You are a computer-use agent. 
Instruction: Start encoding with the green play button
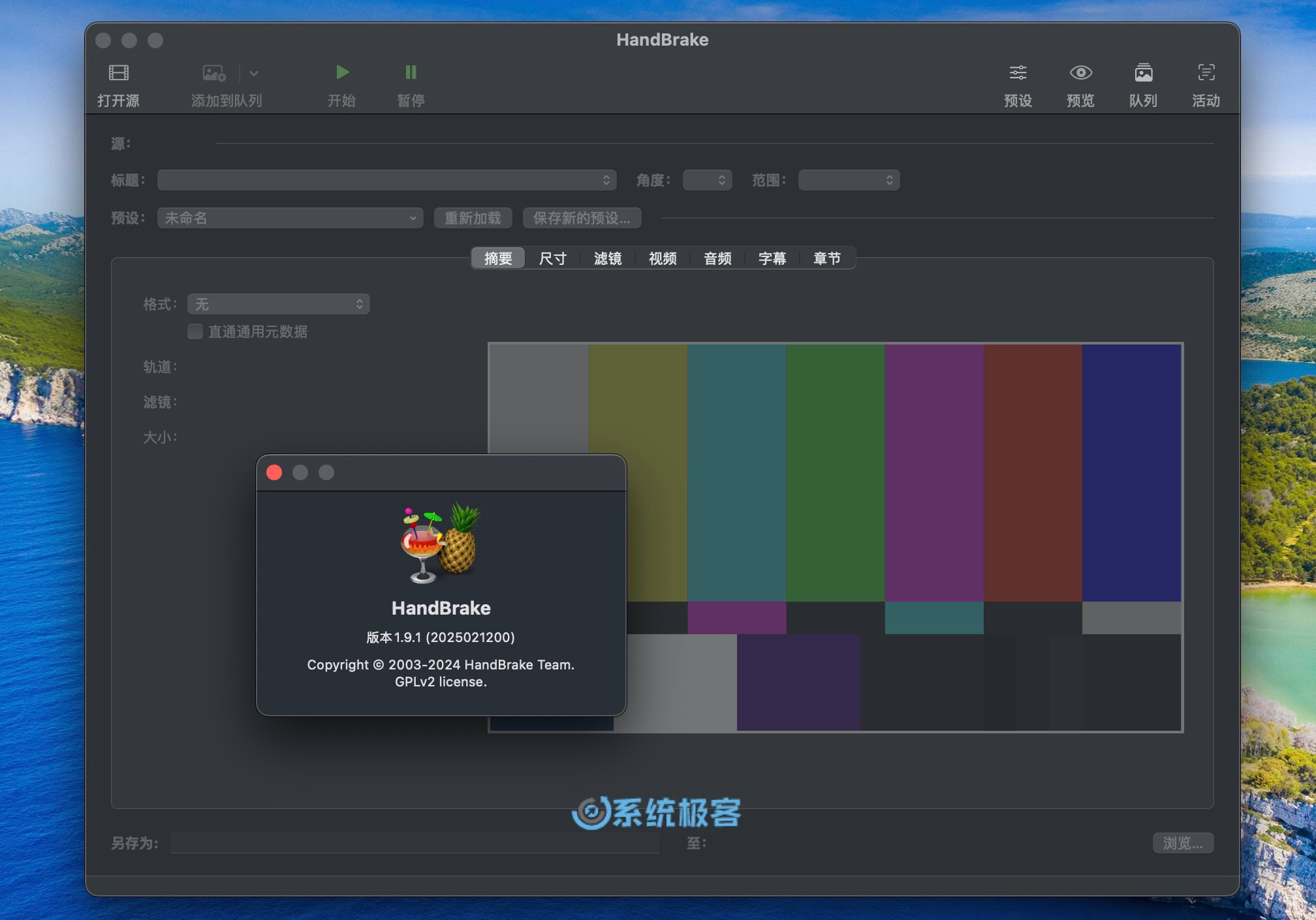pyautogui.click(x=342, y=72)
